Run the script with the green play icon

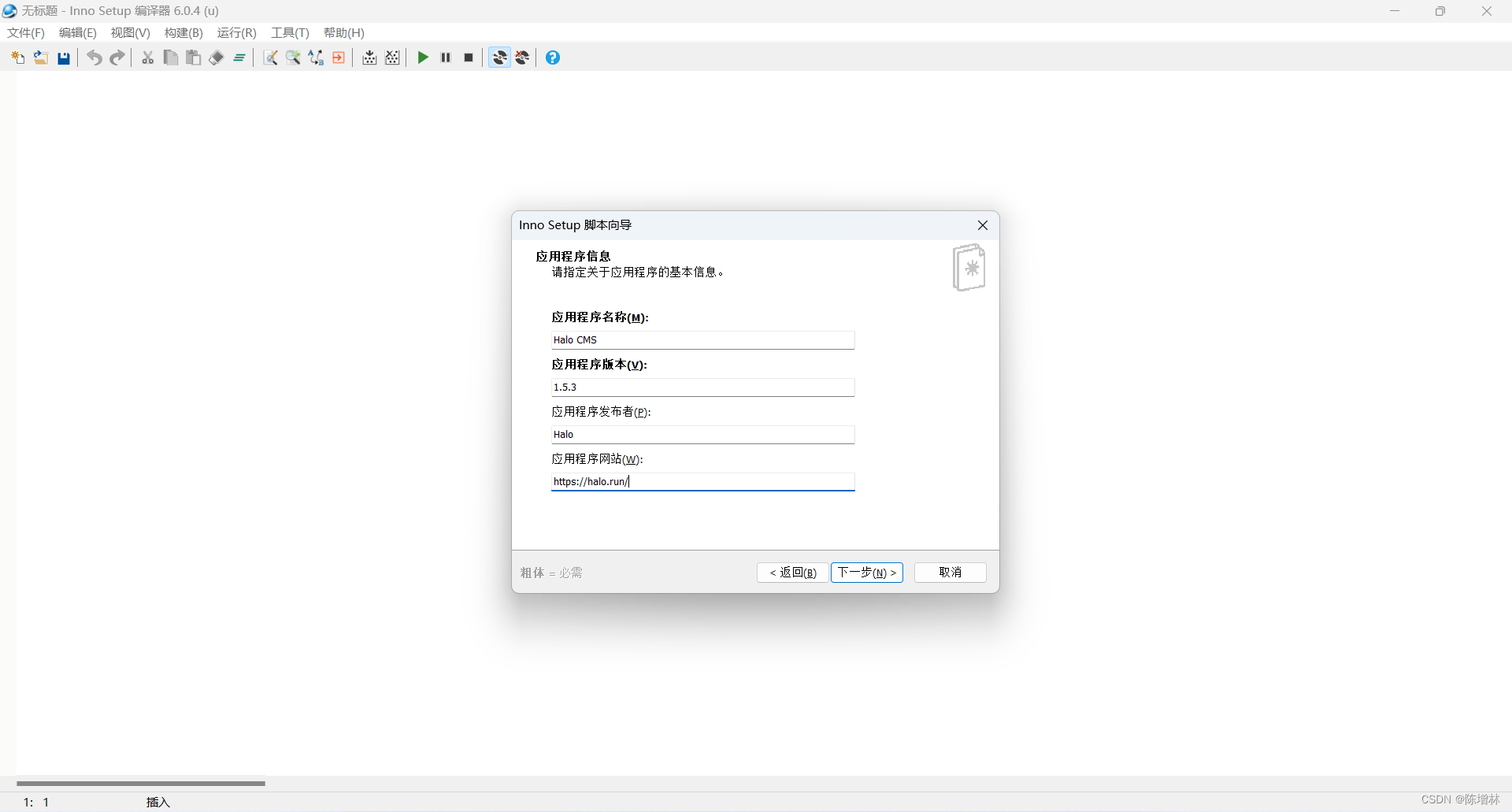pyautogui.click(x=423, y=57)
